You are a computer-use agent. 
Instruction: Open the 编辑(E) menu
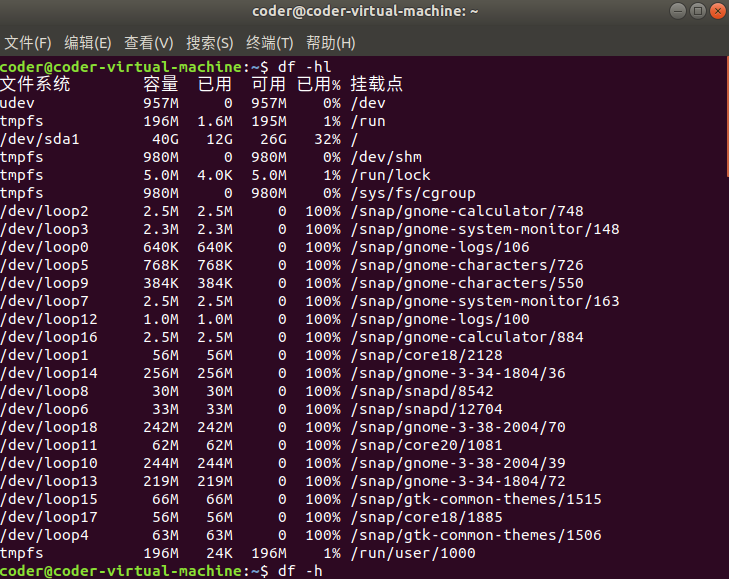click(x=88, y=43)
